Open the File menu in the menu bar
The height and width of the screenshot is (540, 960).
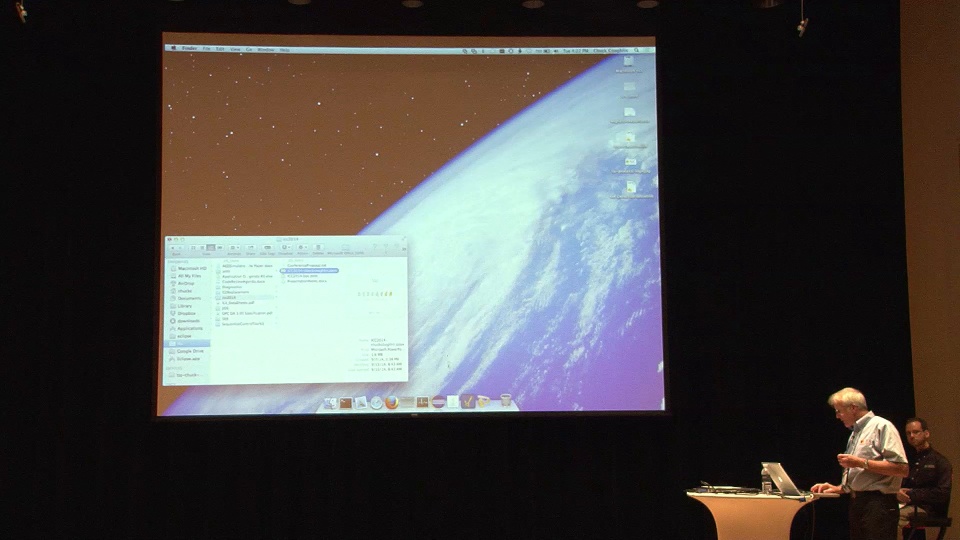206,49
